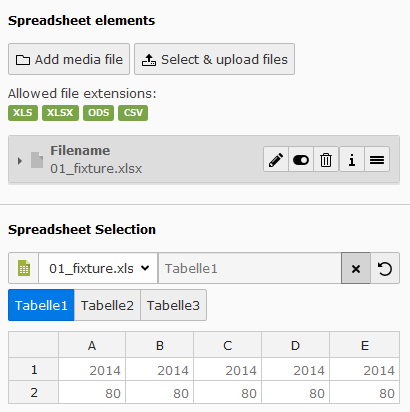Edit metadata with the pencil icon
This screenshot has height=412, width=410.
click(x=276, y=160)
